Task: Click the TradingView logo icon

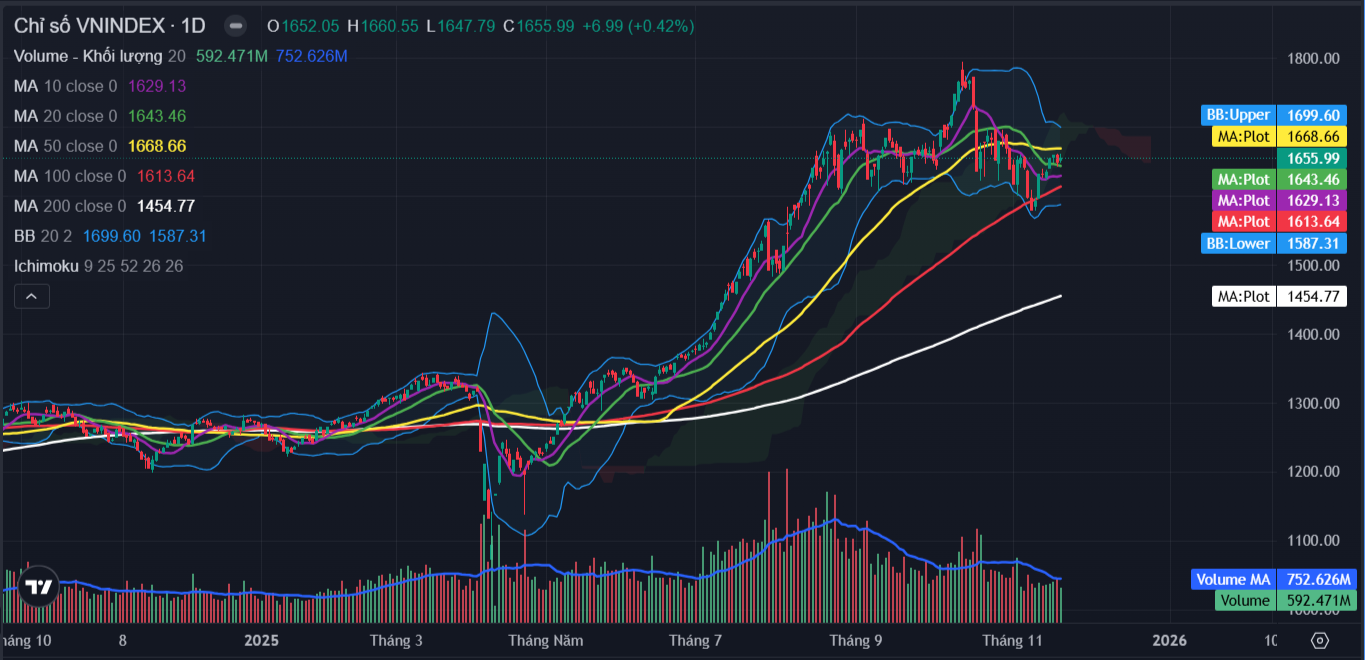Action: coord(39,587)
